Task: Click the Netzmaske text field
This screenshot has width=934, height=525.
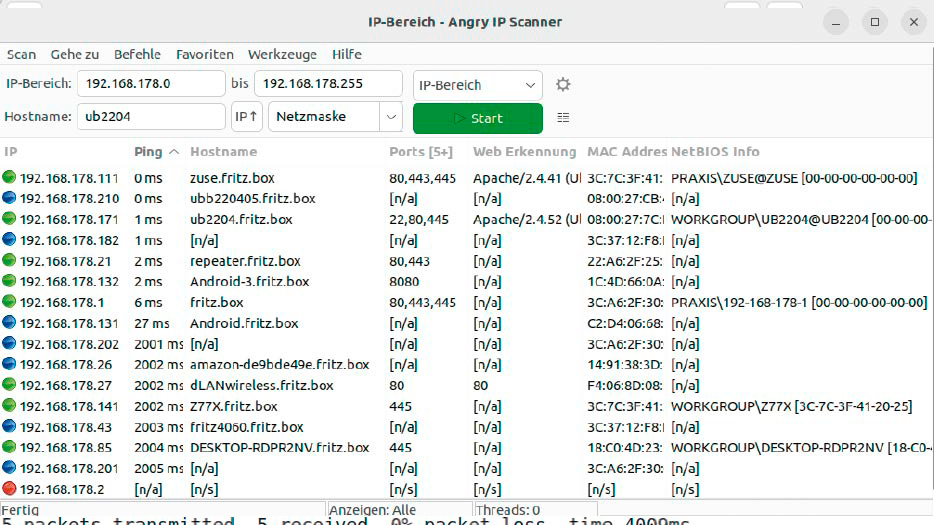Action: (324, 117)
